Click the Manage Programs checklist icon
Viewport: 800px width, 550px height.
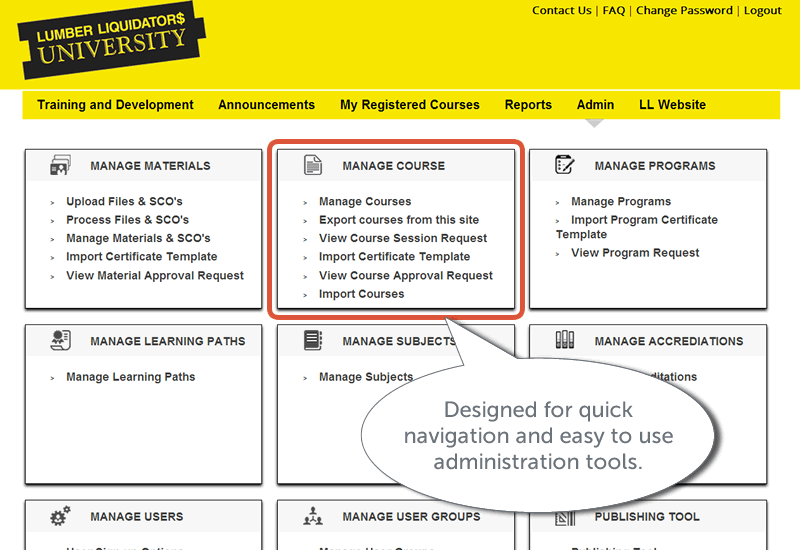coord(564,165)
